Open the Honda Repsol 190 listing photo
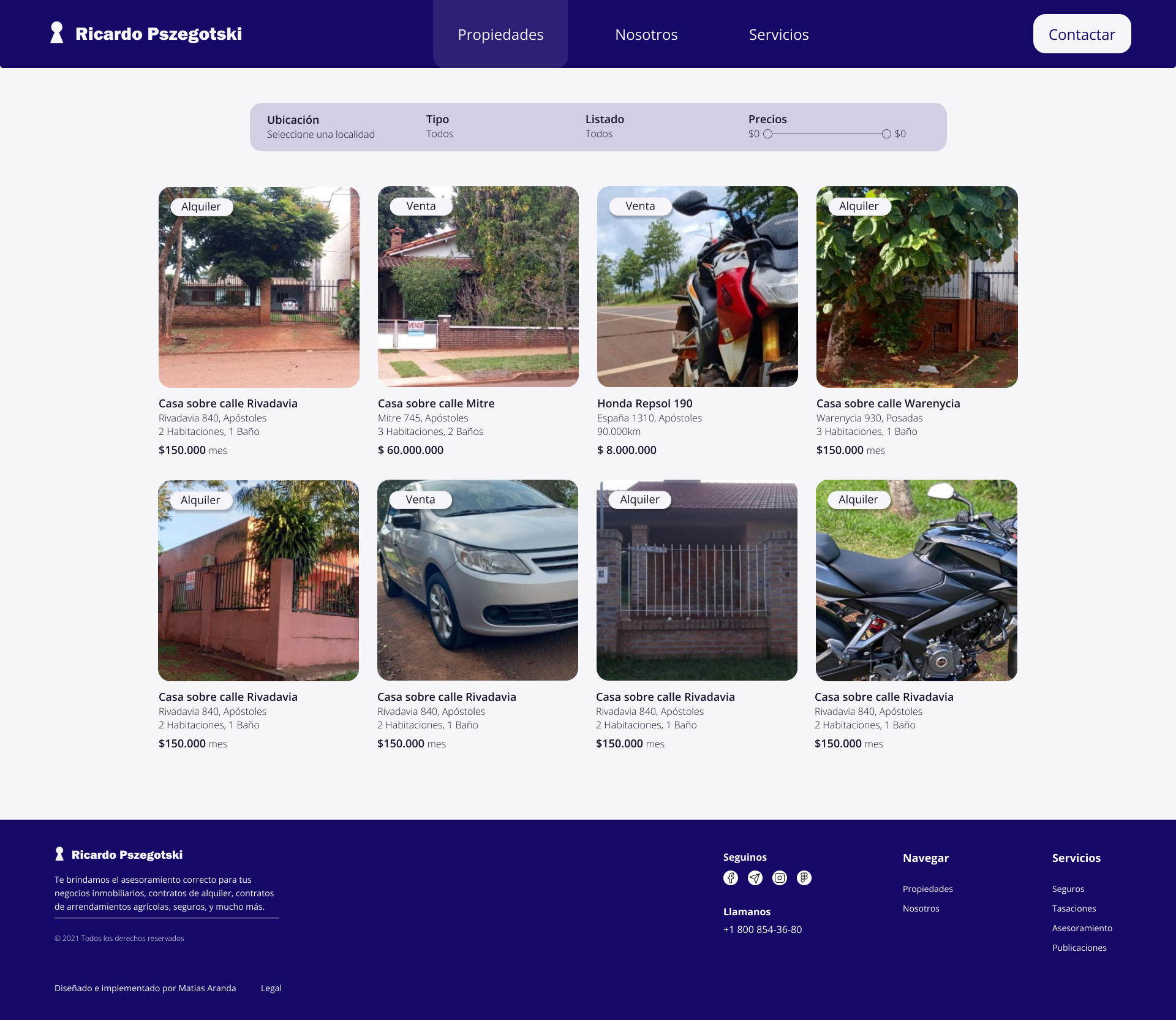 [x=697, y=287]
